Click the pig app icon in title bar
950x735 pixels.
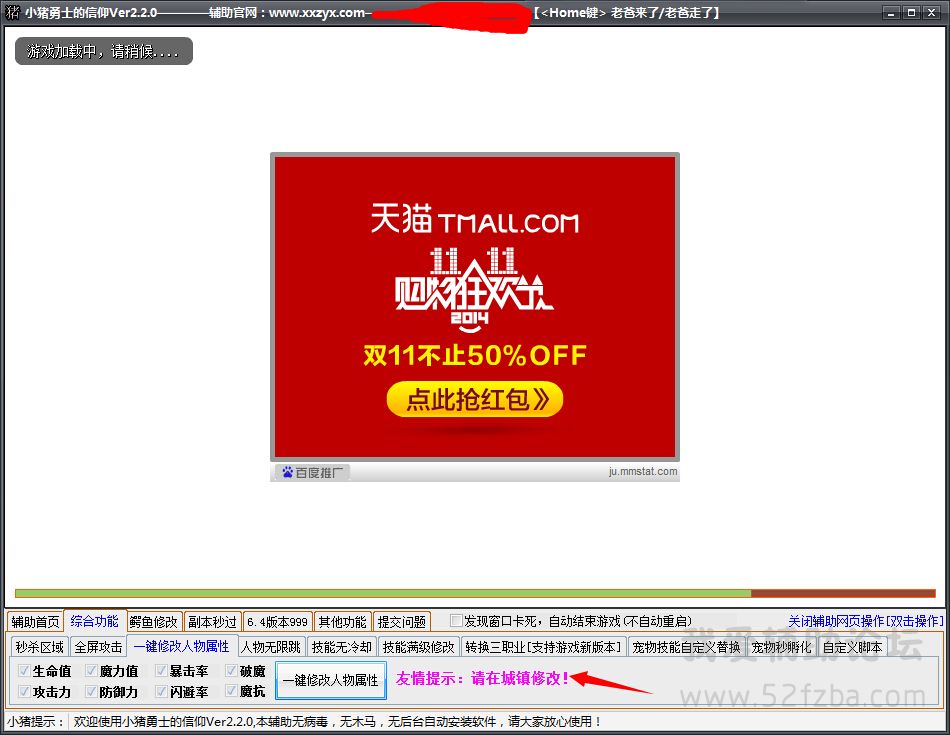[12, 12]
